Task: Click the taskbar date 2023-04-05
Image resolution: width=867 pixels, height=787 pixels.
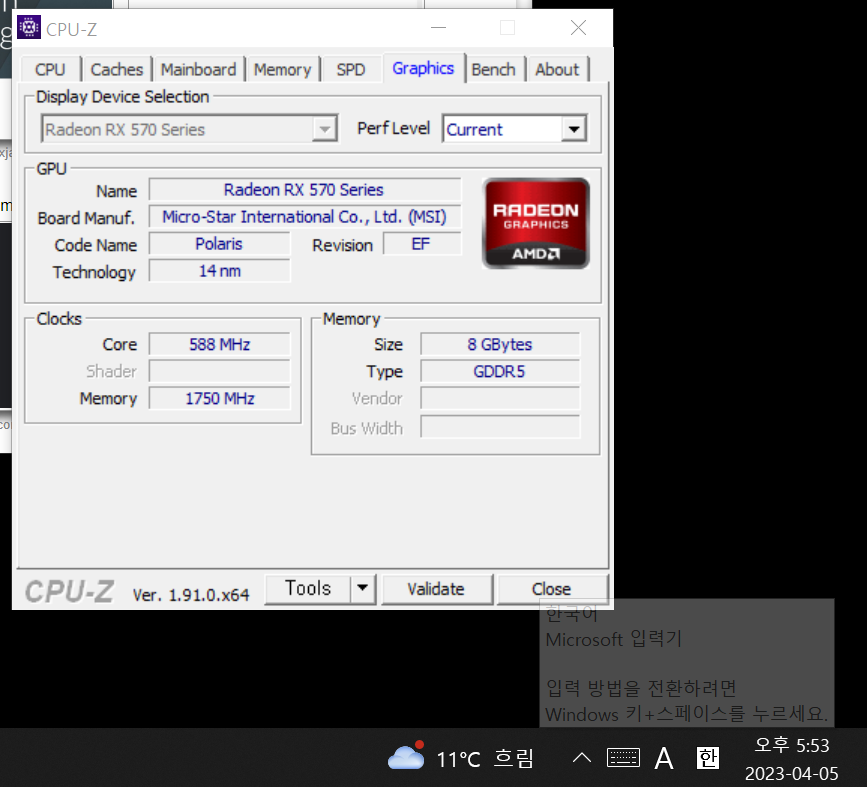Action: [x=791, y=773]
